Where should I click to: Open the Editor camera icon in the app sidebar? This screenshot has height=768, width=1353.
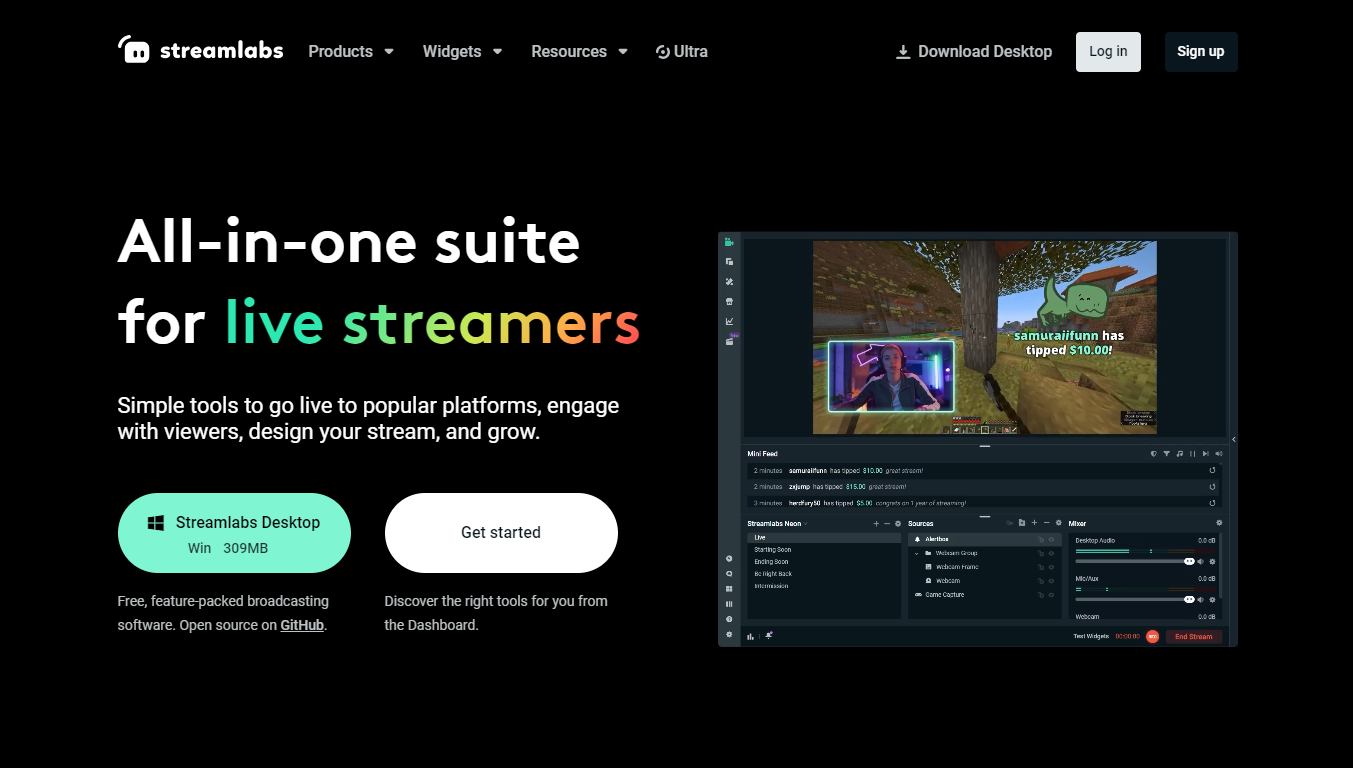pos(729,242)
